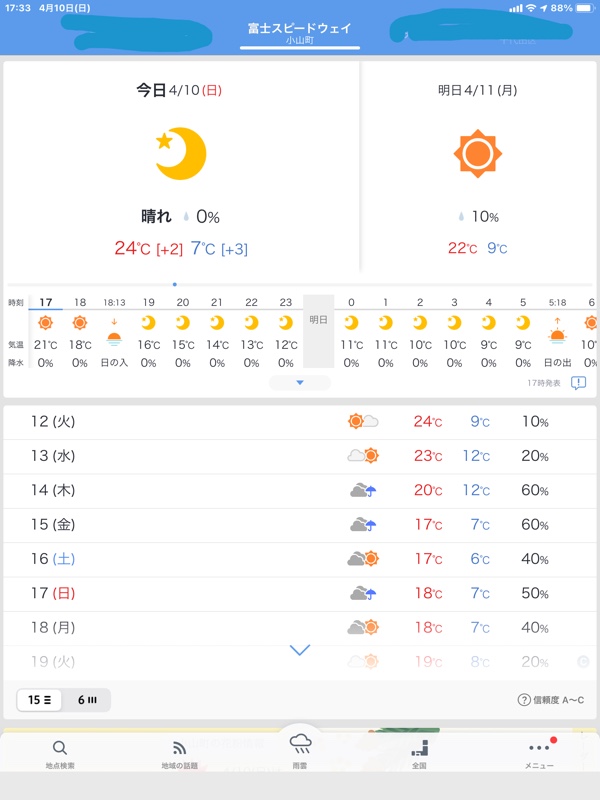
Task: Switch to 15-day list view toggle
Action: [x=39, y=700]
